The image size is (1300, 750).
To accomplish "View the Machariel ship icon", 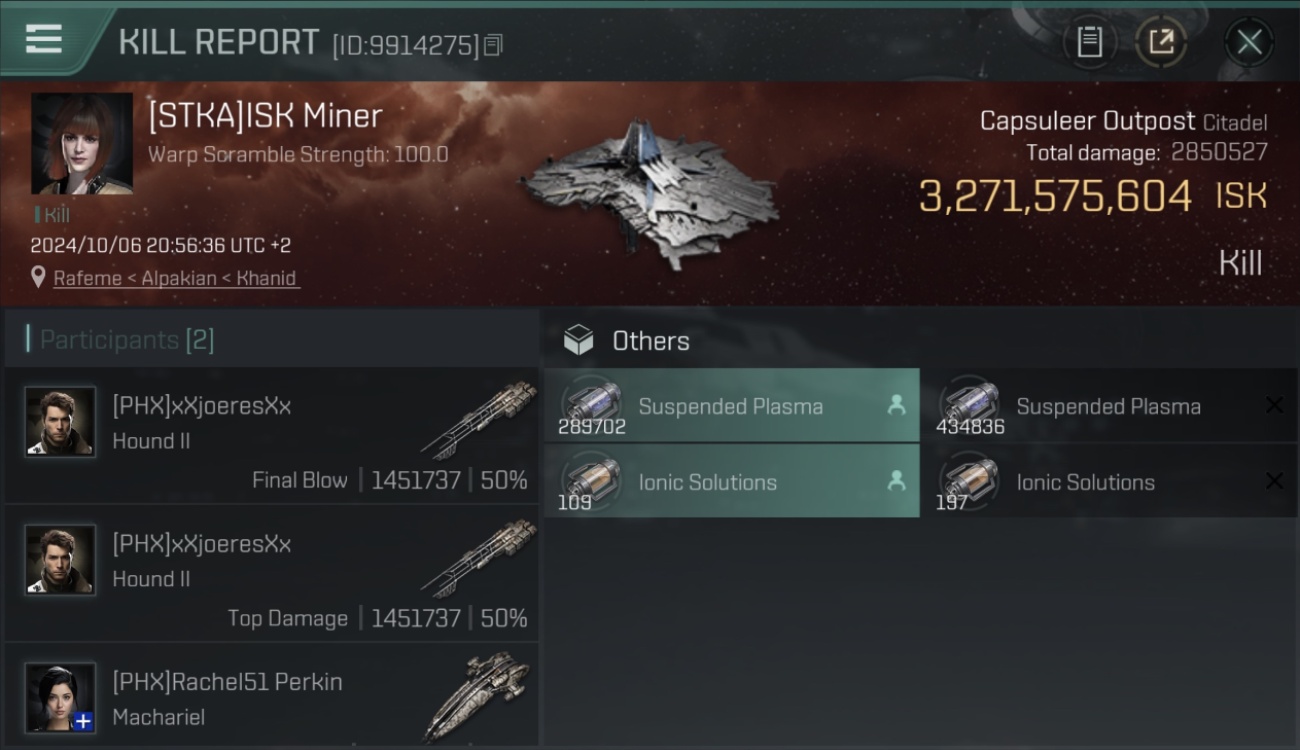I will click(476, 697).
